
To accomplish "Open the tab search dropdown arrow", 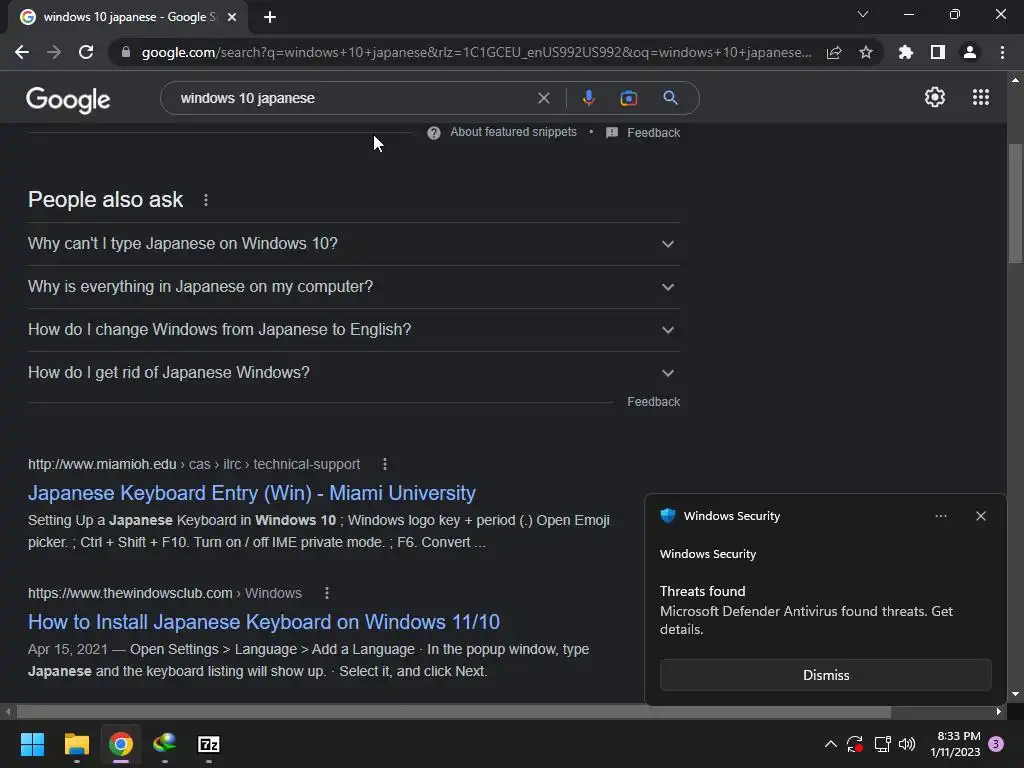I will click(x=863, y=14).
